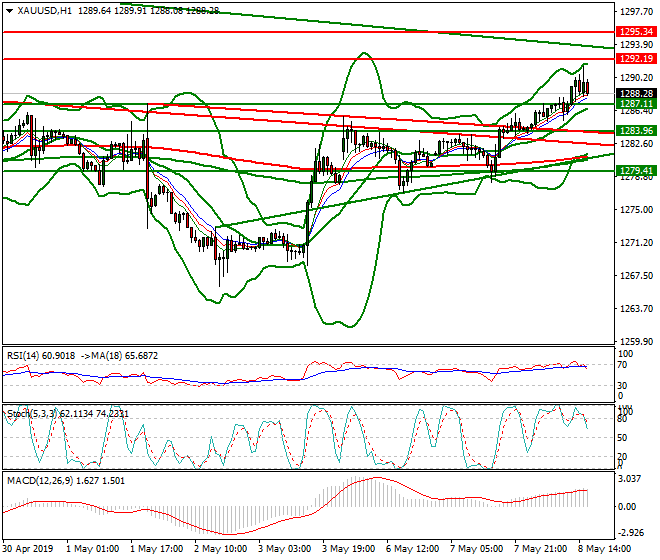Click the MACD 3.037 axis value
This screenshot has height=560, width=660.
[x=630, y=479]
